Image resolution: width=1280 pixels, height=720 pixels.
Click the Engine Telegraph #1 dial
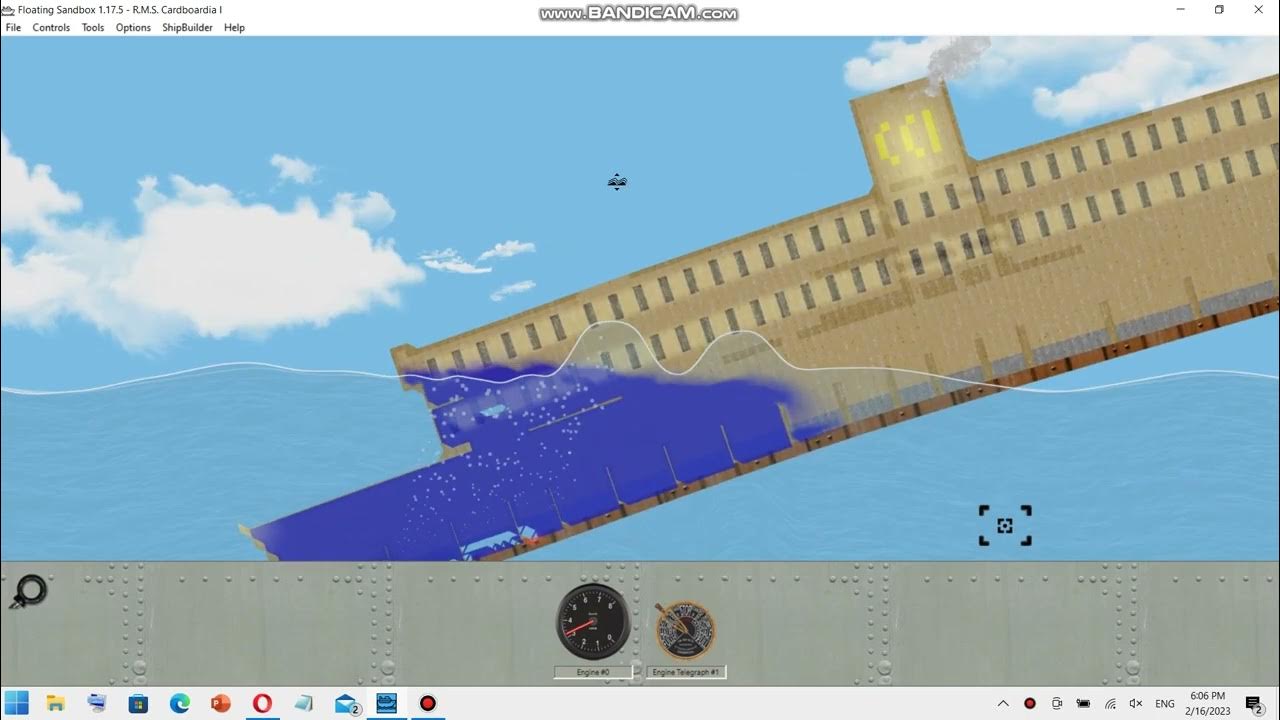685,630
